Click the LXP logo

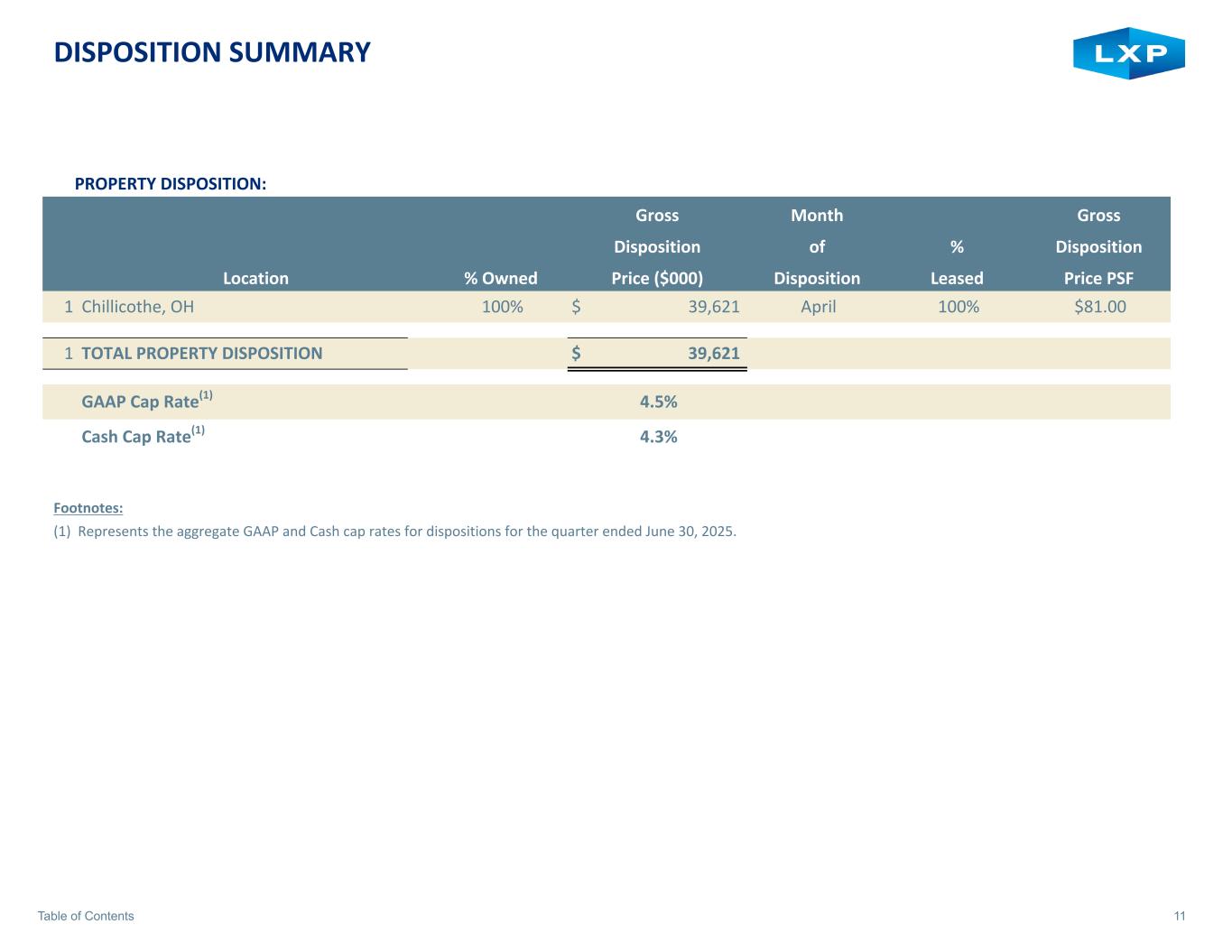click(x=1128, y=53)
